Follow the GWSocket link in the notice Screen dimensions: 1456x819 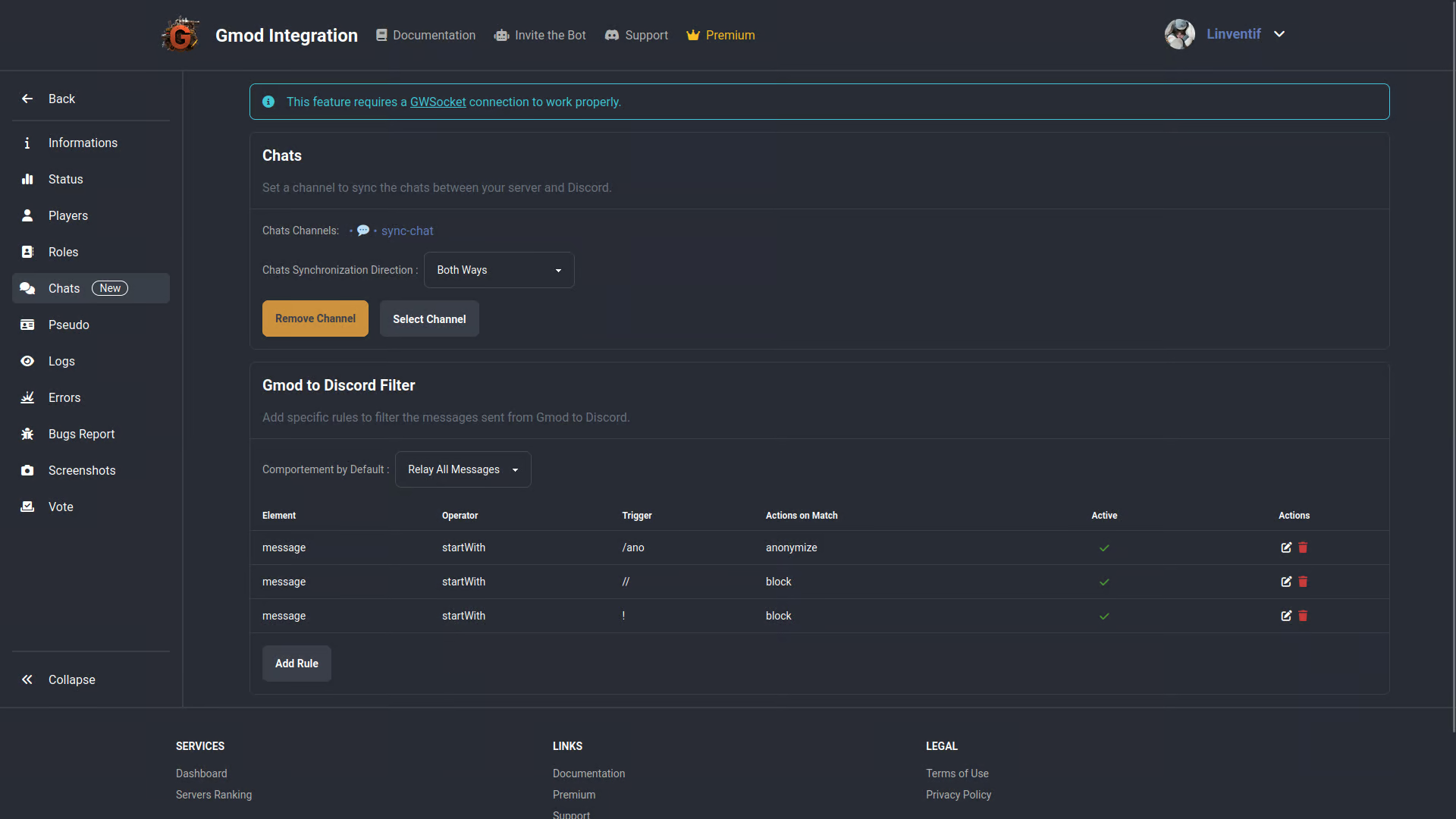438,102
